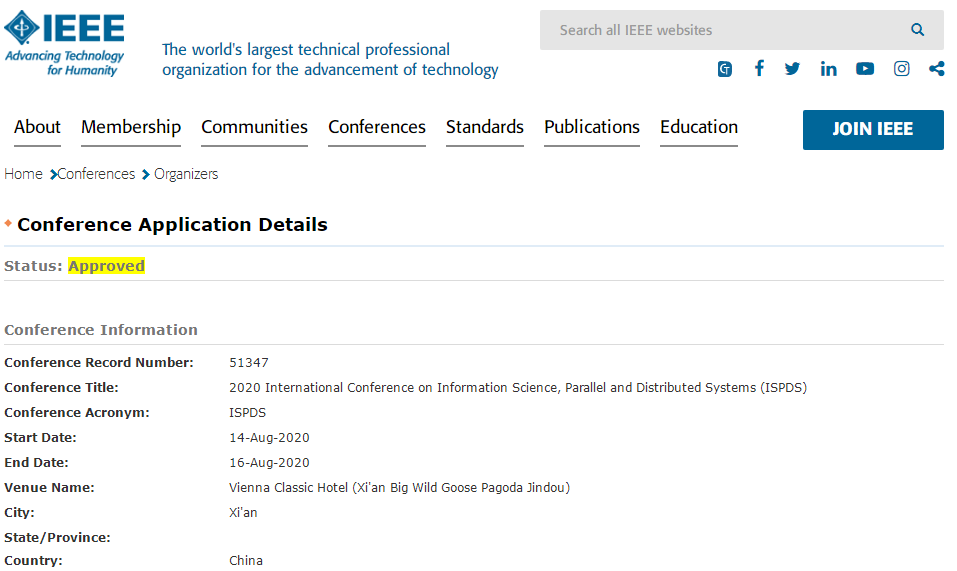957x571 pixels.
Task: Click the Start Date label
Action: pyautogui.click(x=40, y=437)
